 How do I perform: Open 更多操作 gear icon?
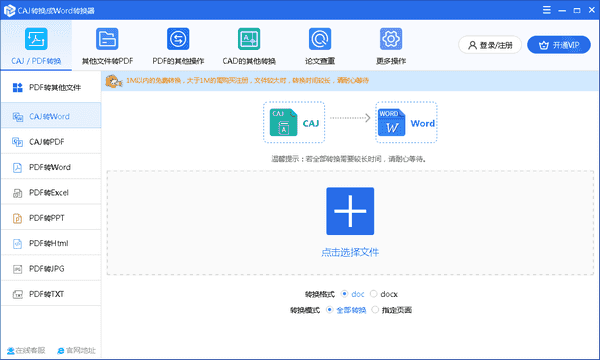[x=391, y=39]
